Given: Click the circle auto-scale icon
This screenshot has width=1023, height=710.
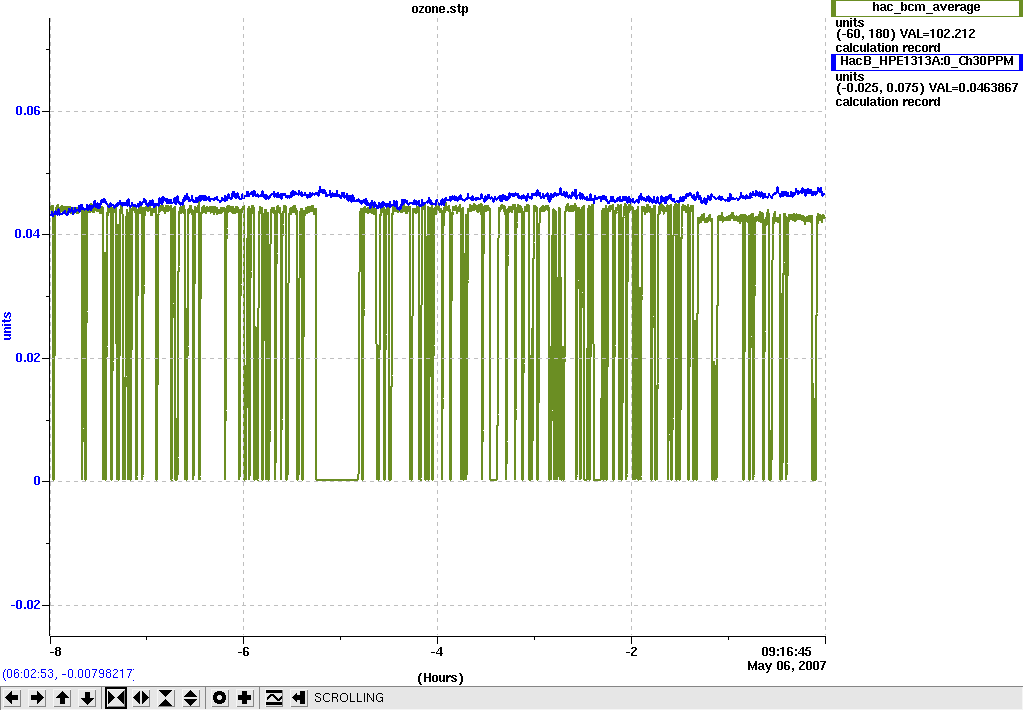Looking at the screenshot, I should 220,698.
